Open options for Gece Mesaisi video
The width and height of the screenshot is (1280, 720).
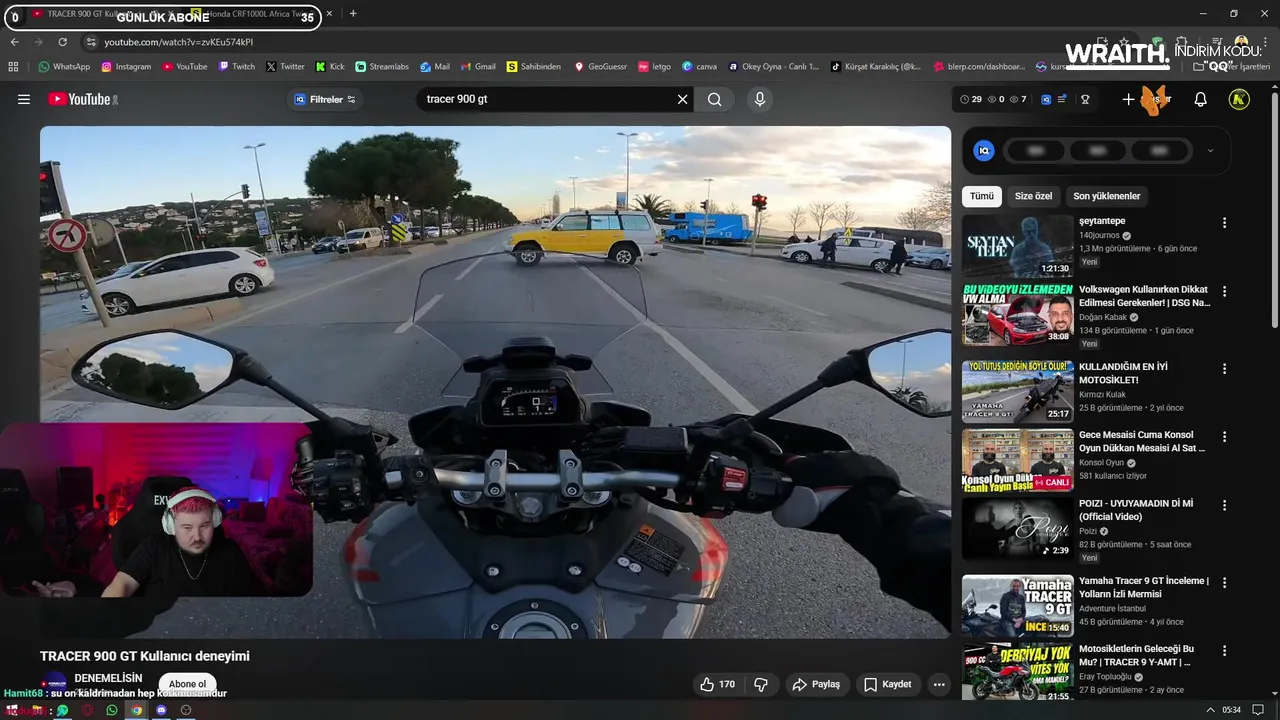pyautogui.click(x=1224, y=437)
